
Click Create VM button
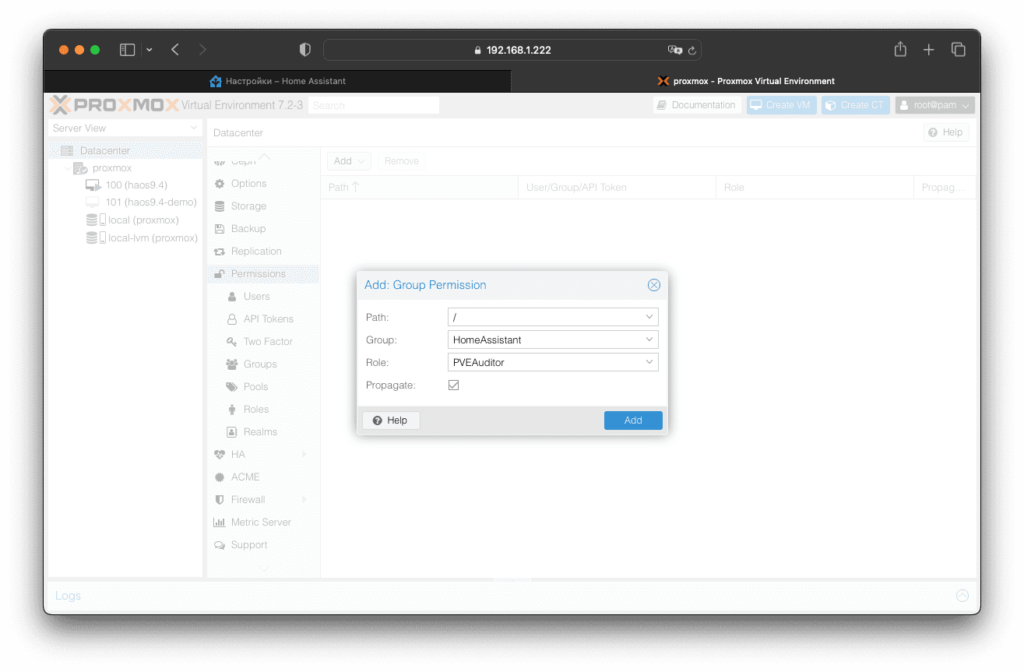click(781, 105)
